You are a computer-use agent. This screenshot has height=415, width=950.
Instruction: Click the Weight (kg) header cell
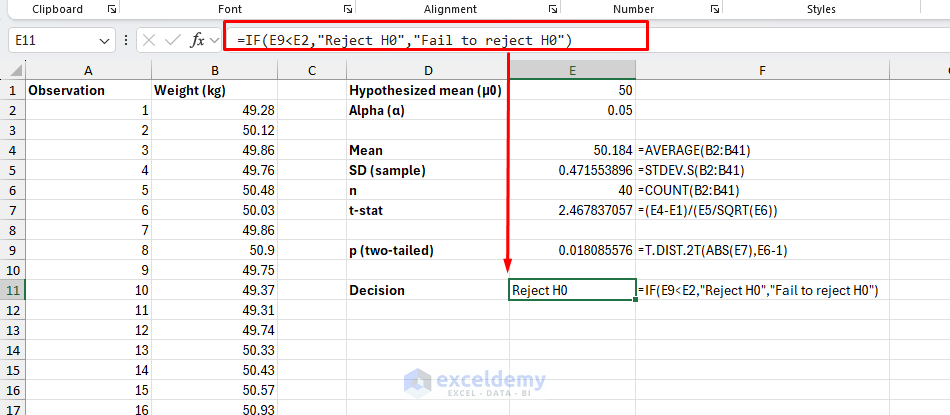(214, 90)
